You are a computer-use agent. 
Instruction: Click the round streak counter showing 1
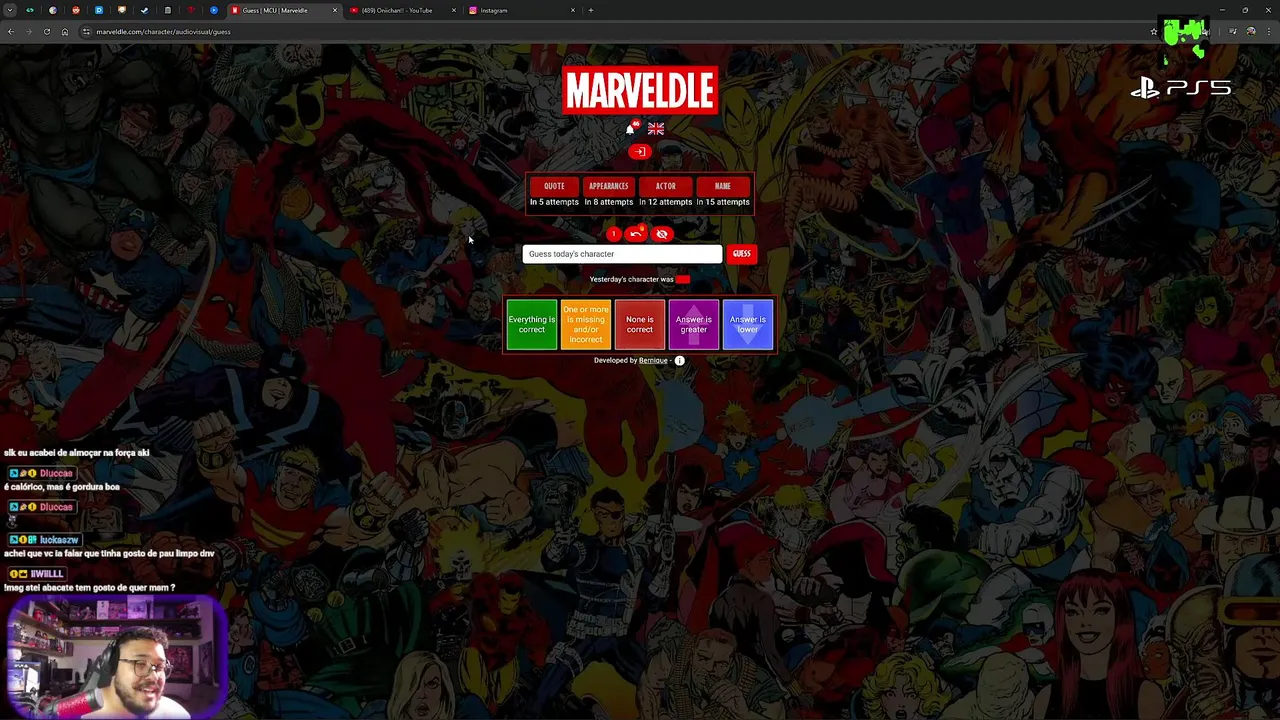(x=613, y=234)
